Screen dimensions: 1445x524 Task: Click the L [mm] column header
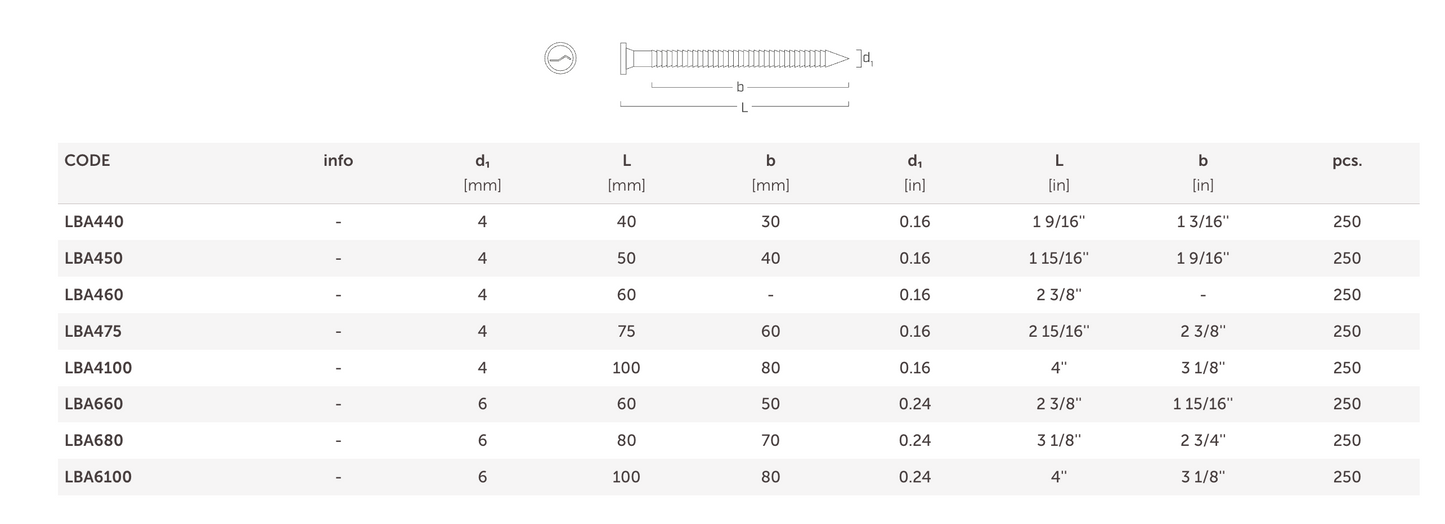tap(626, 172)
